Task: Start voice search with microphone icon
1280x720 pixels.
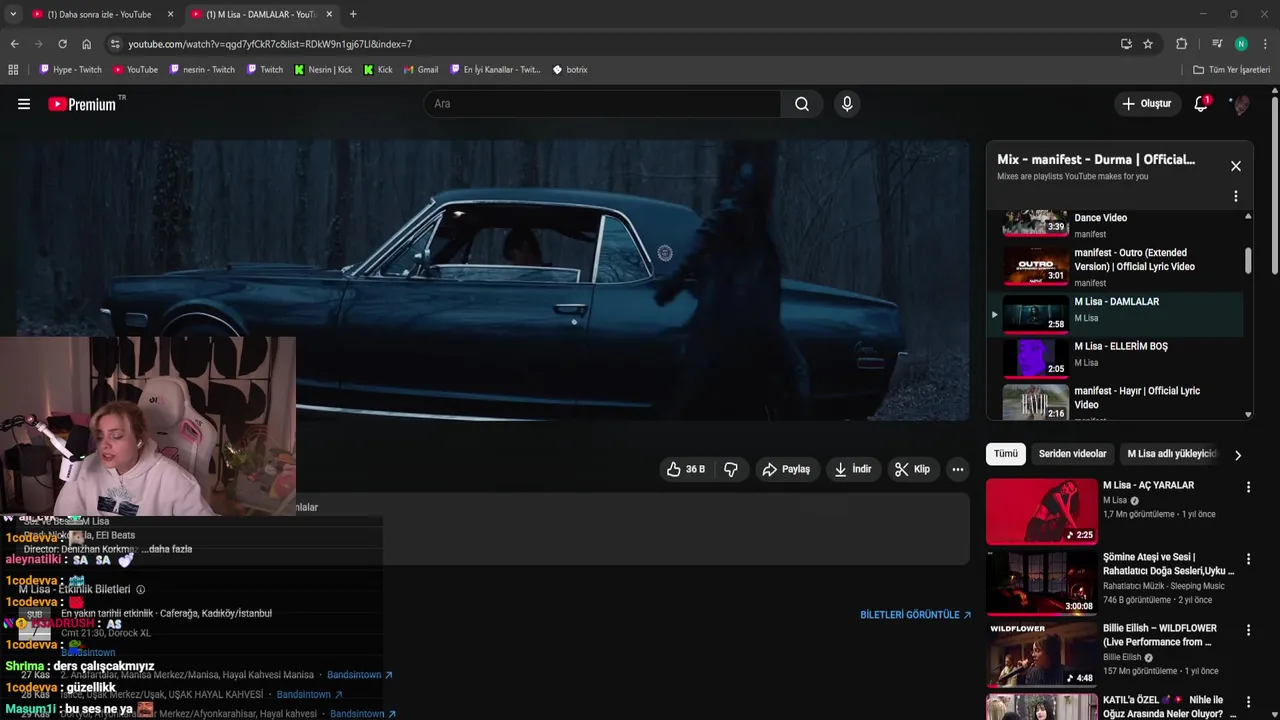Action: pos(847,104)
